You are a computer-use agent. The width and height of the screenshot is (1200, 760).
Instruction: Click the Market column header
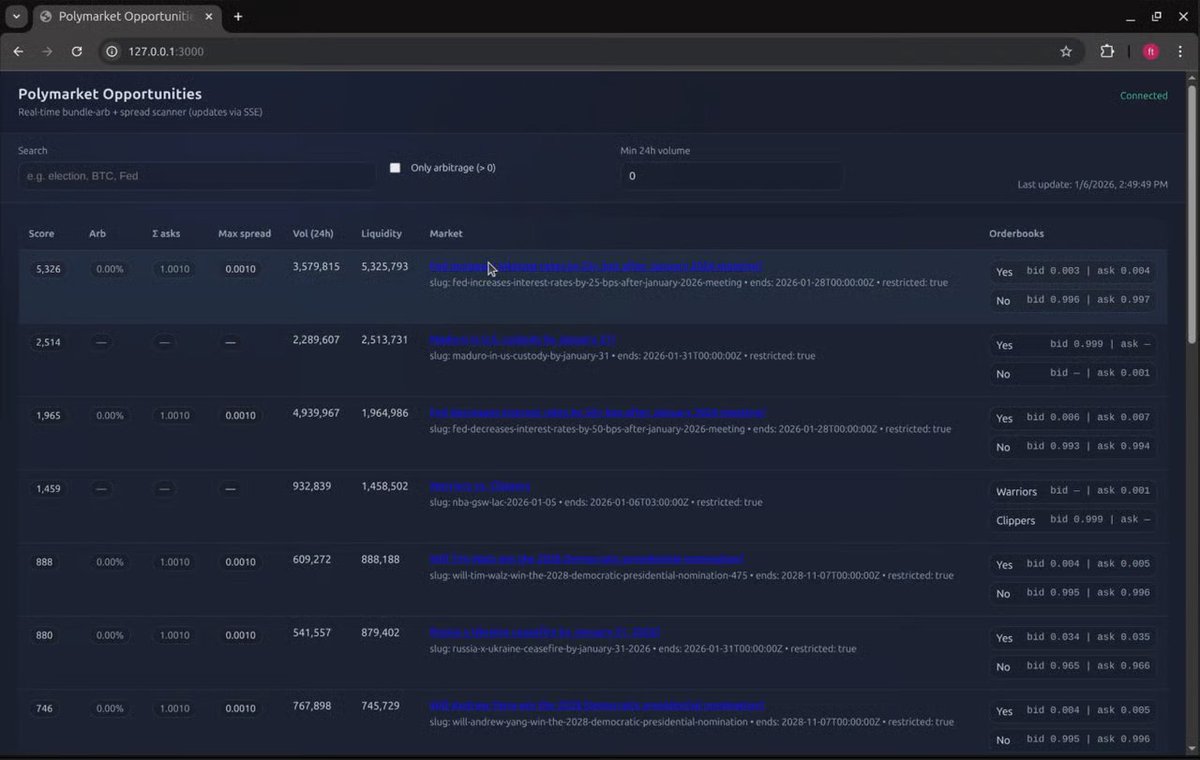click(x=446, y=234)
